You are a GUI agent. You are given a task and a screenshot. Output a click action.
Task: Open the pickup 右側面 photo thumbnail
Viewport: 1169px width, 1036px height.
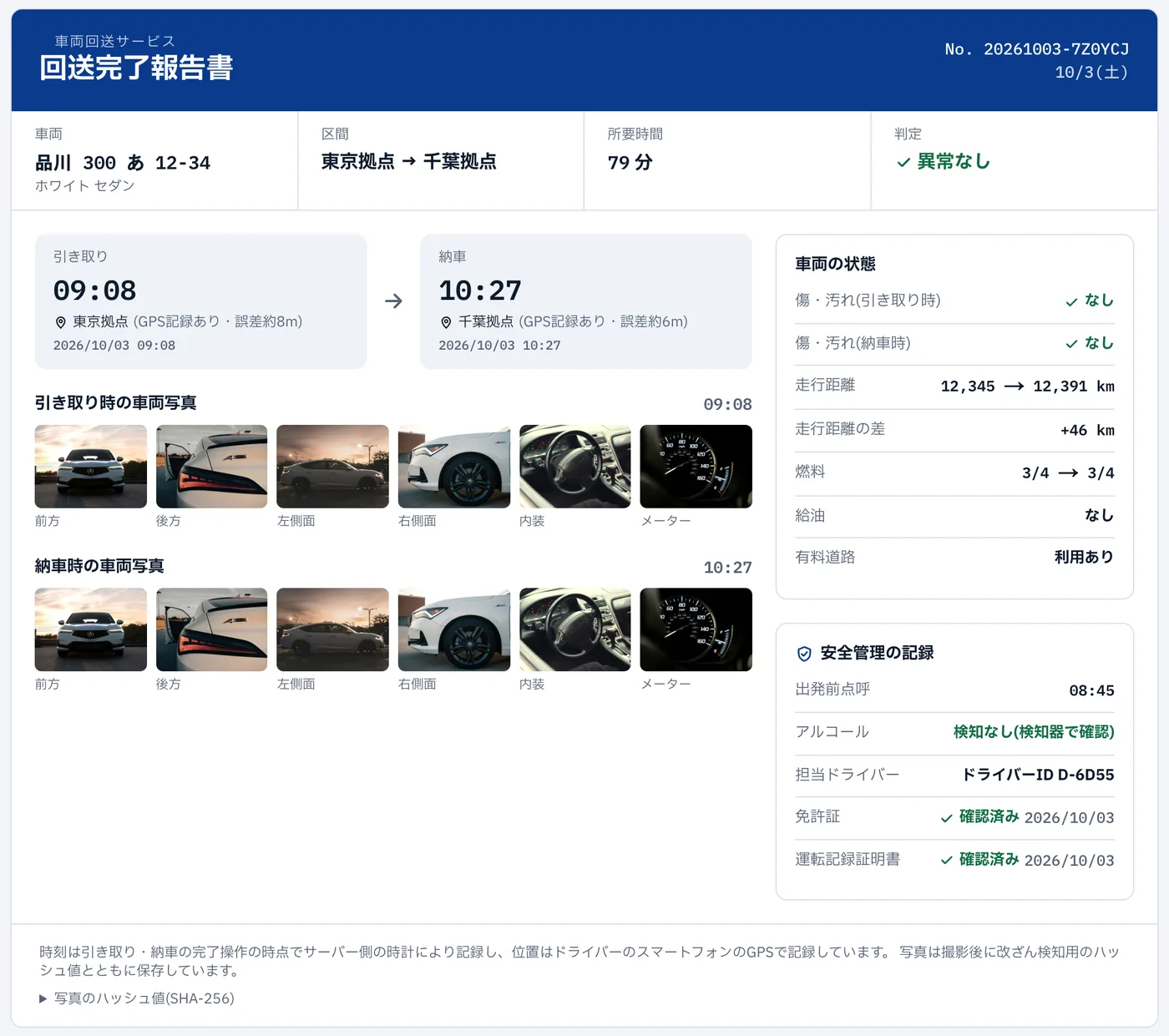[x=454, y=467]
